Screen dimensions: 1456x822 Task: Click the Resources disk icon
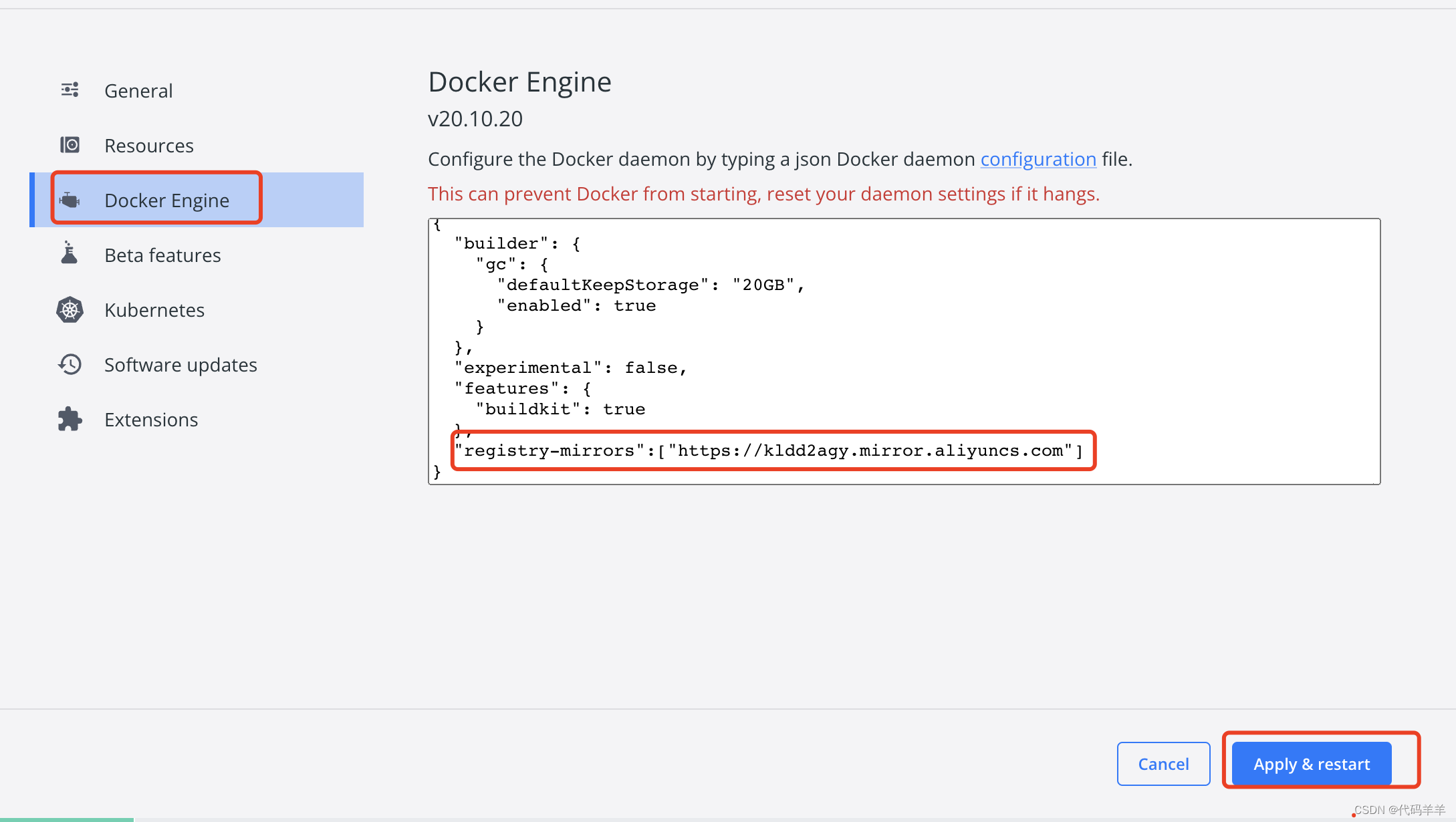point(70,145)
